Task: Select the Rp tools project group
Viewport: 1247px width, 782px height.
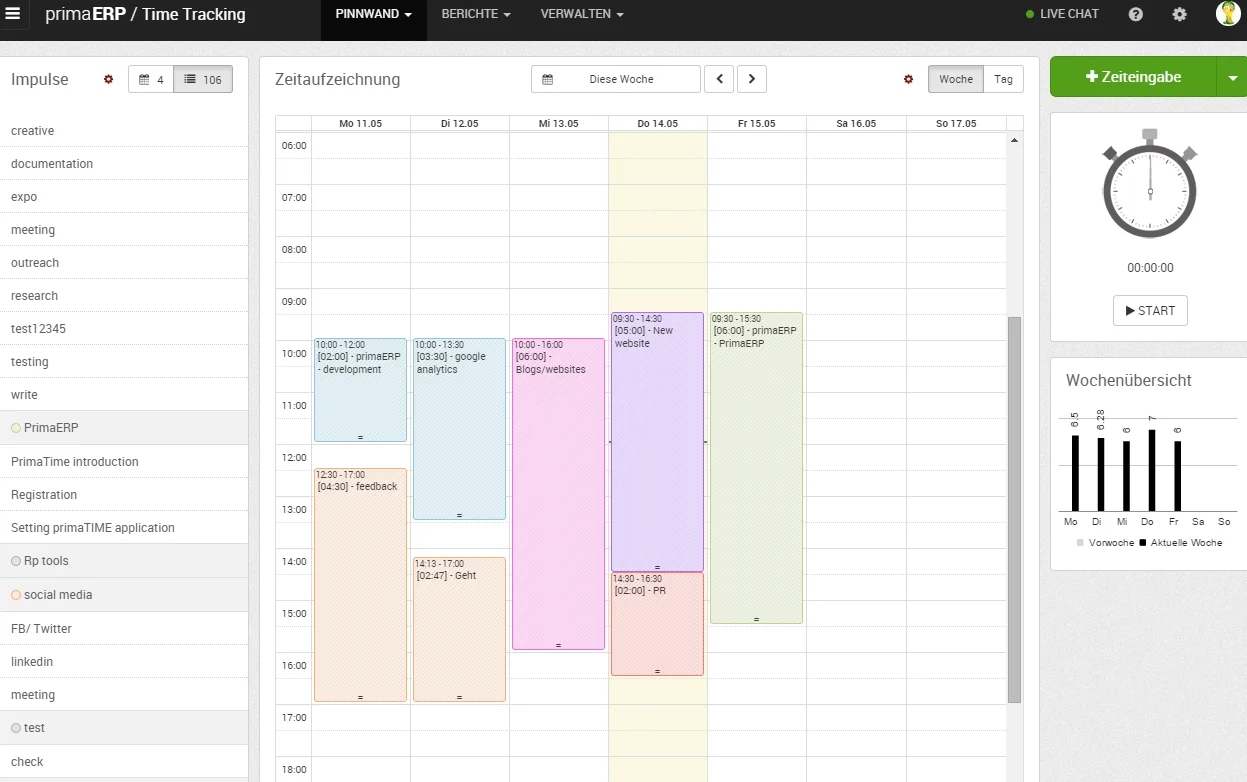Action: point(124,561)
